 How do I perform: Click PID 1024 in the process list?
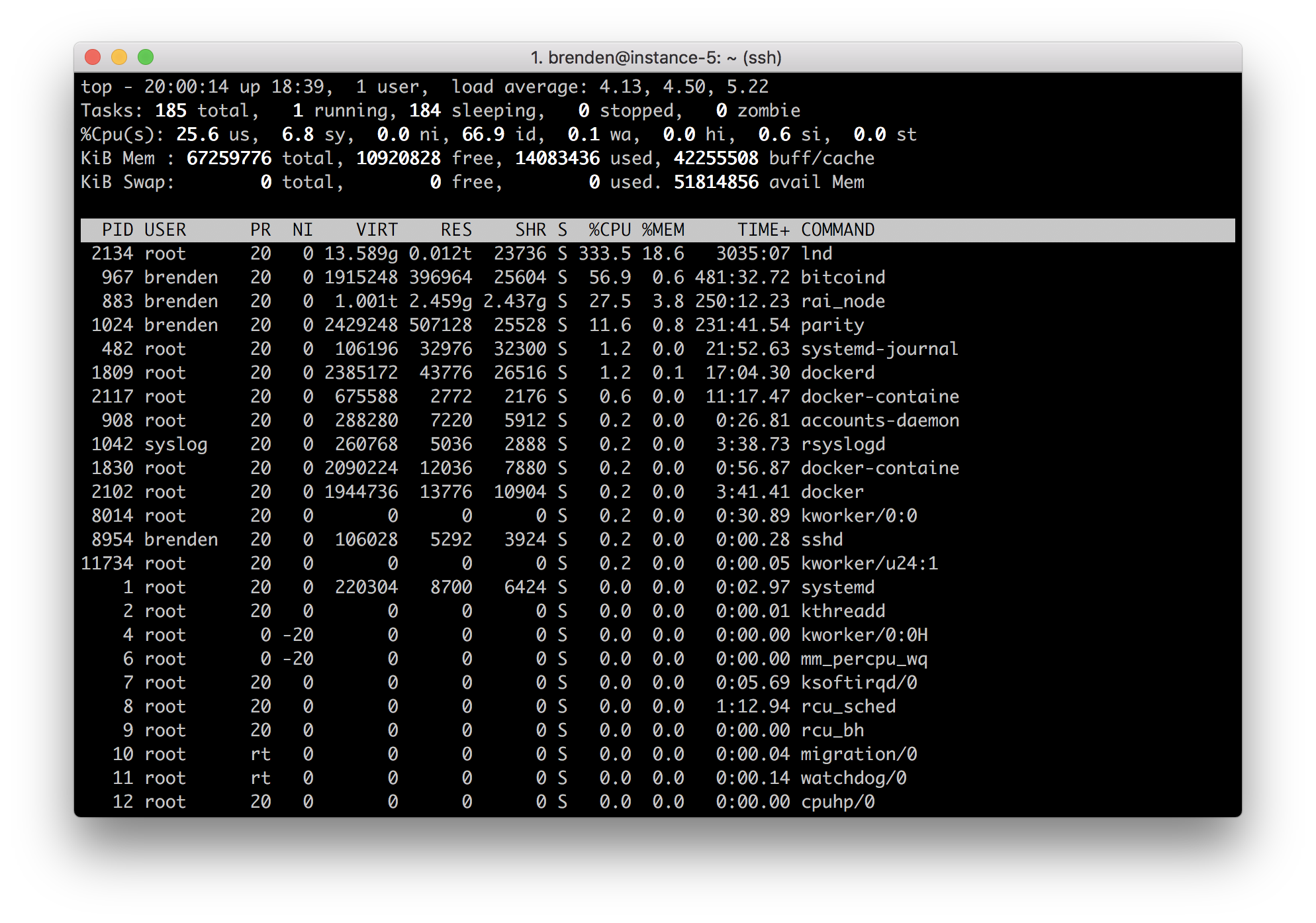click(x=112, y=325)
